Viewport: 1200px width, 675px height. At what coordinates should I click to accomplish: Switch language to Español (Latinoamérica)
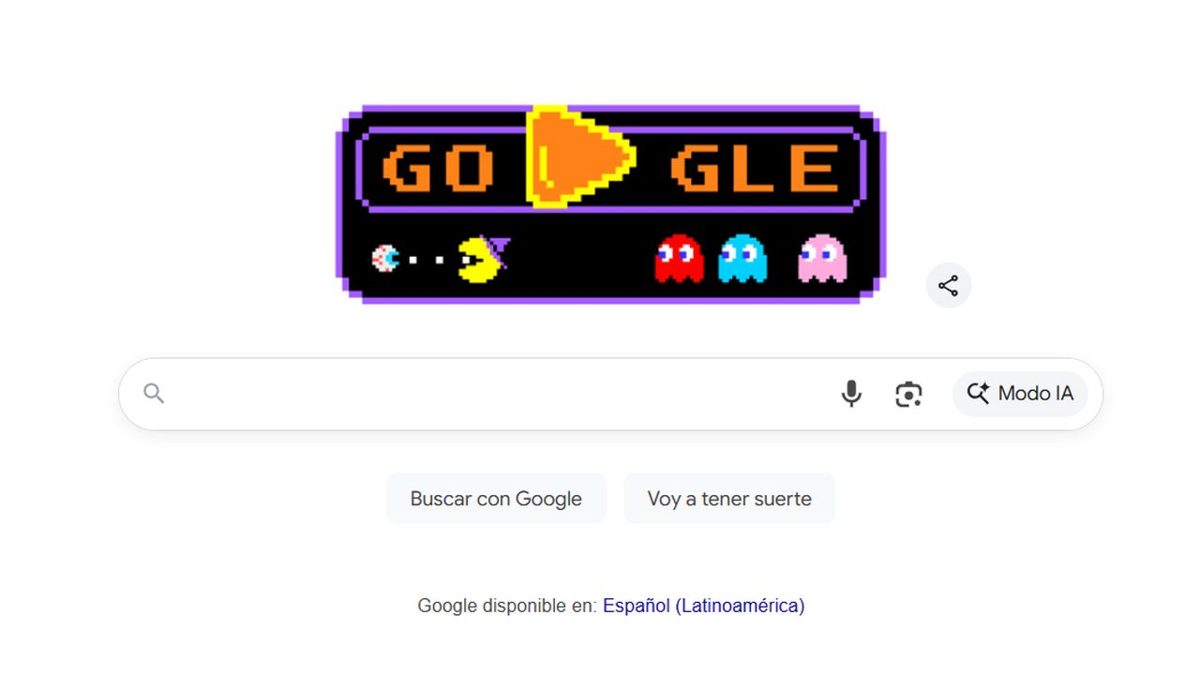coord(703,605)
